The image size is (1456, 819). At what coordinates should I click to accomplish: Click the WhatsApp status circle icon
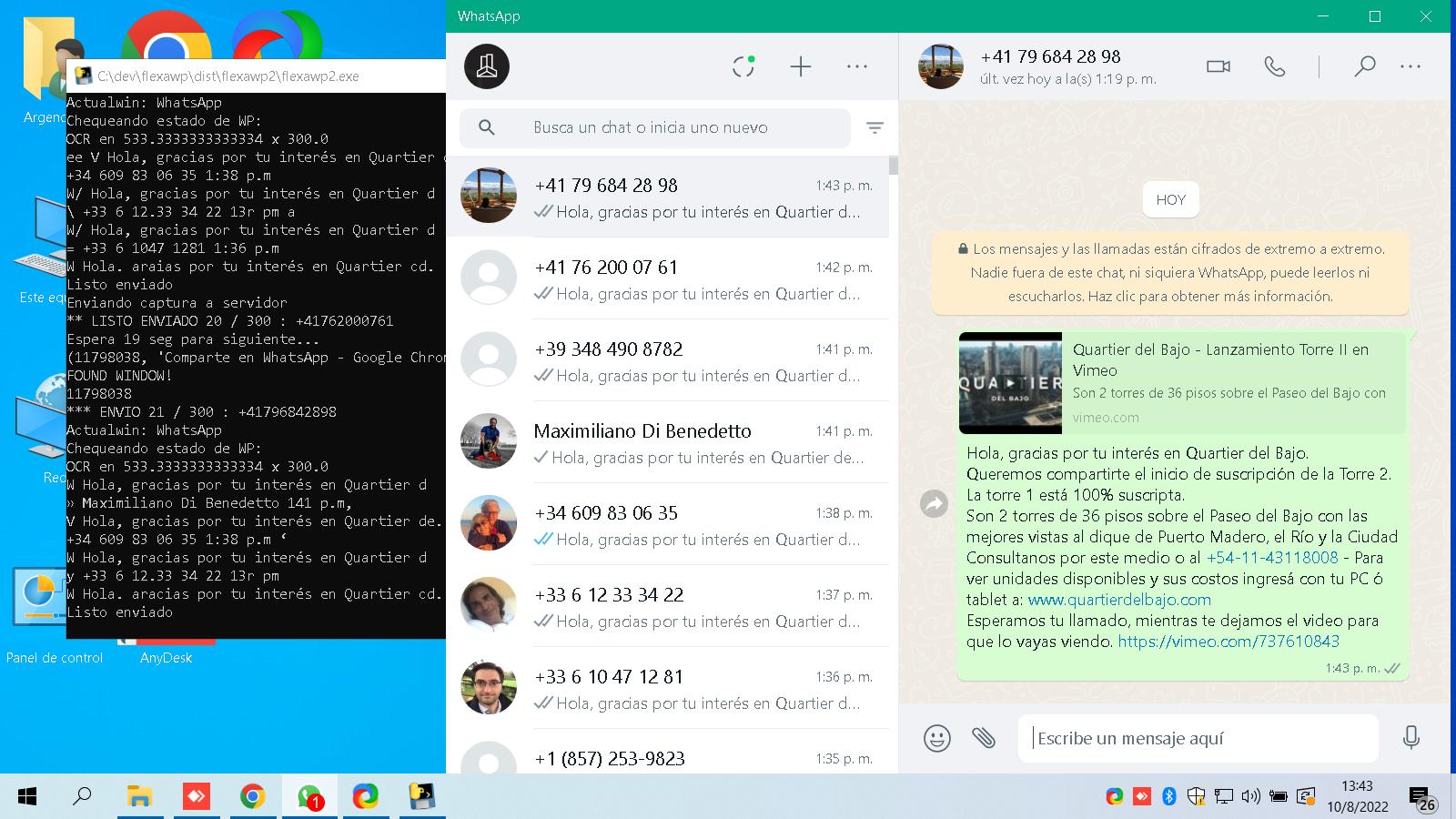pos(743,66)
